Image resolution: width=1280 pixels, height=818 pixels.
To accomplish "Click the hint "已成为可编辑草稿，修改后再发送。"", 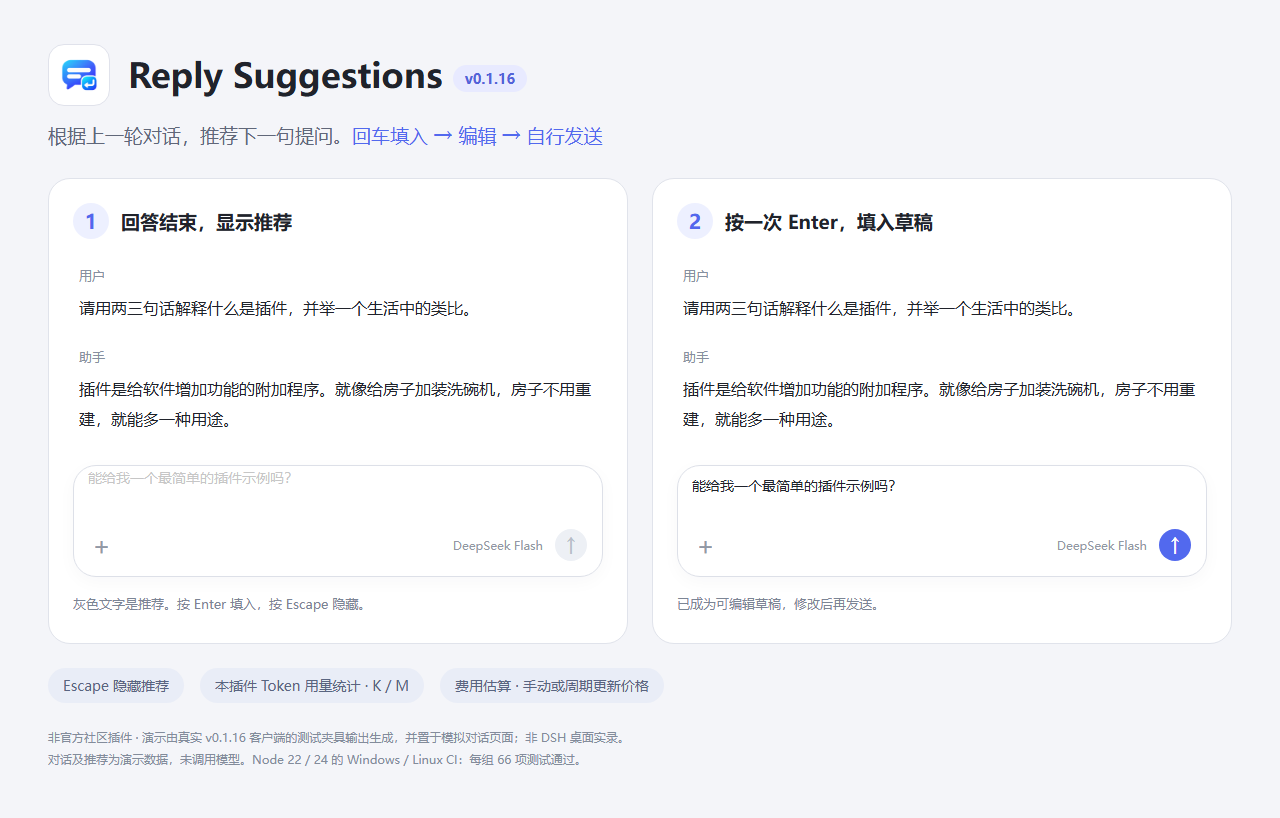I will 778,605.
